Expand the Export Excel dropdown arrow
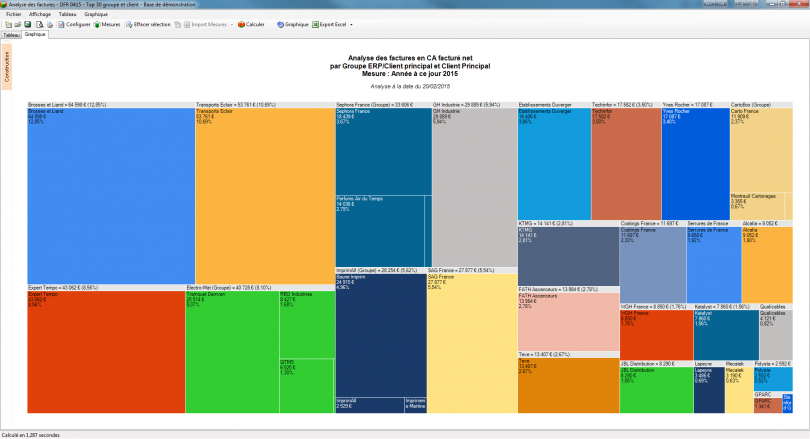Image resolution: width=810 pixels, height=439 pixels. pos(351,24)
